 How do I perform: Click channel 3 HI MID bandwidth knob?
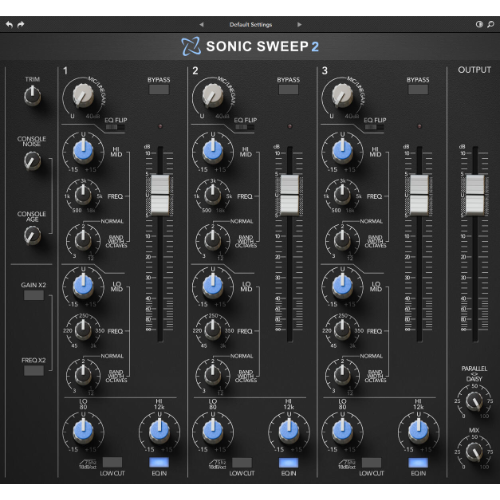coord(342,240)
